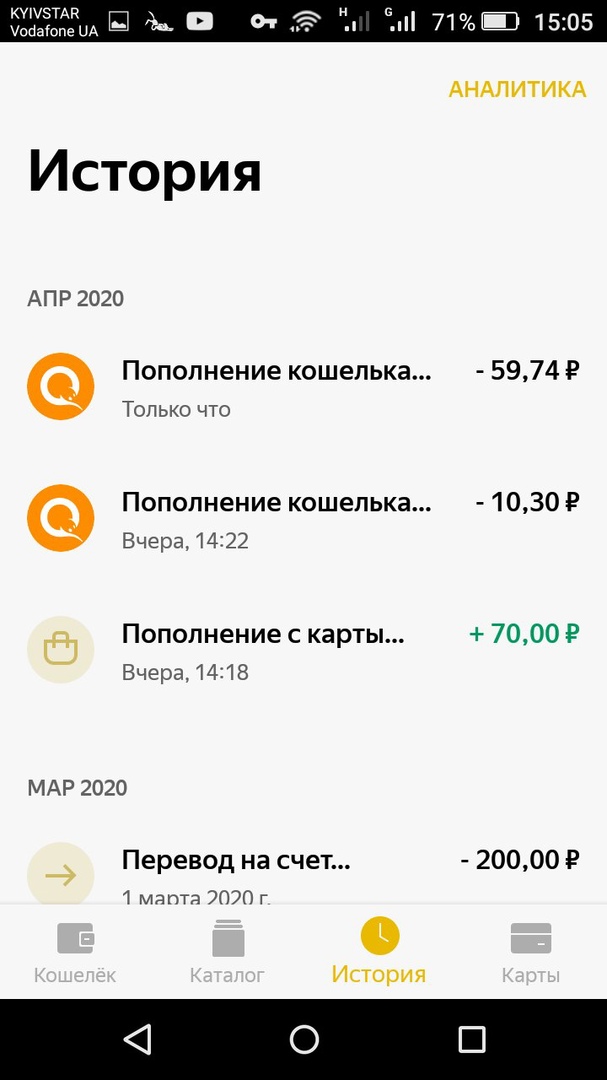This screenshot has height=1080, width=607.
Task: Tap shopping bag icon of card top-up
Action: (x=60, y=650)
